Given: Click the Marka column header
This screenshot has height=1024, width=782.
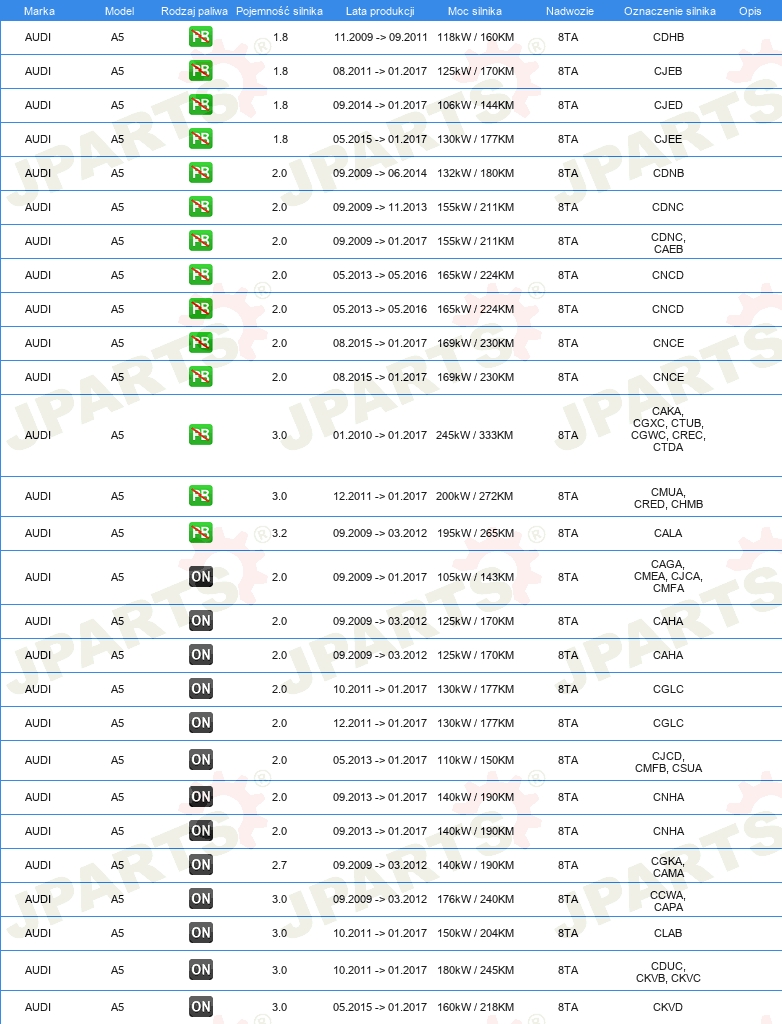Looking at the screenshot, I should (39, 11).
